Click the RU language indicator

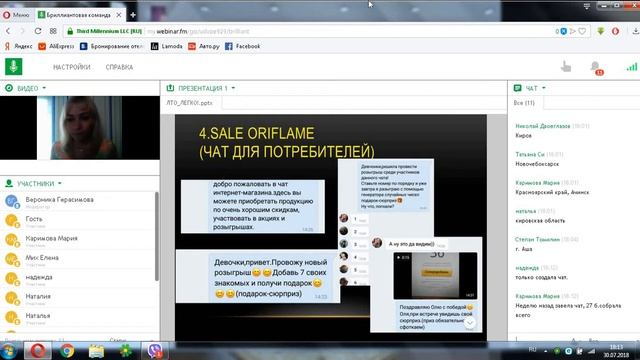pyautogui.click(x=532, y=350)
